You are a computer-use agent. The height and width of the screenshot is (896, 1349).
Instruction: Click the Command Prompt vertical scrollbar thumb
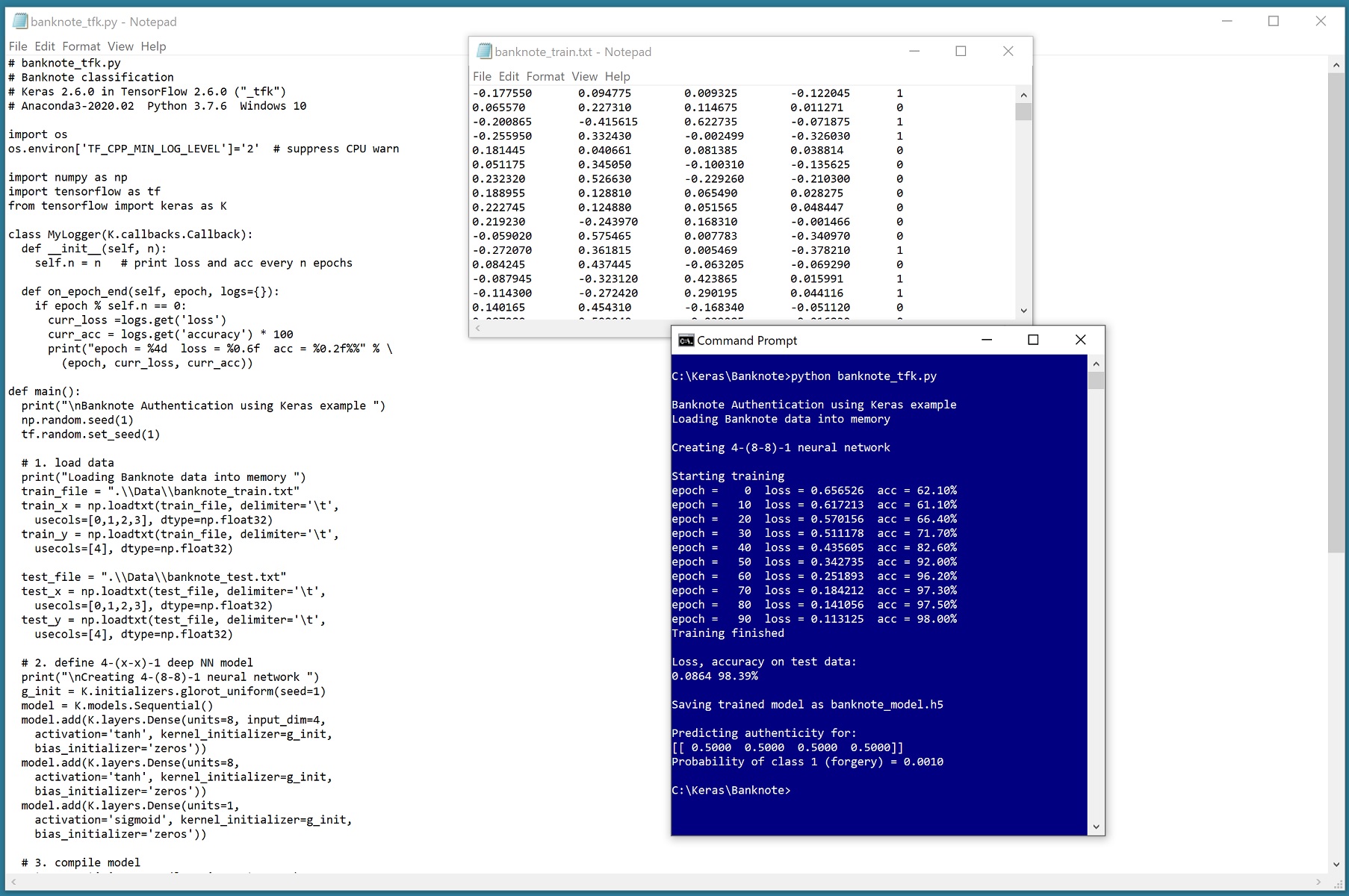[x=1096, y=381]
